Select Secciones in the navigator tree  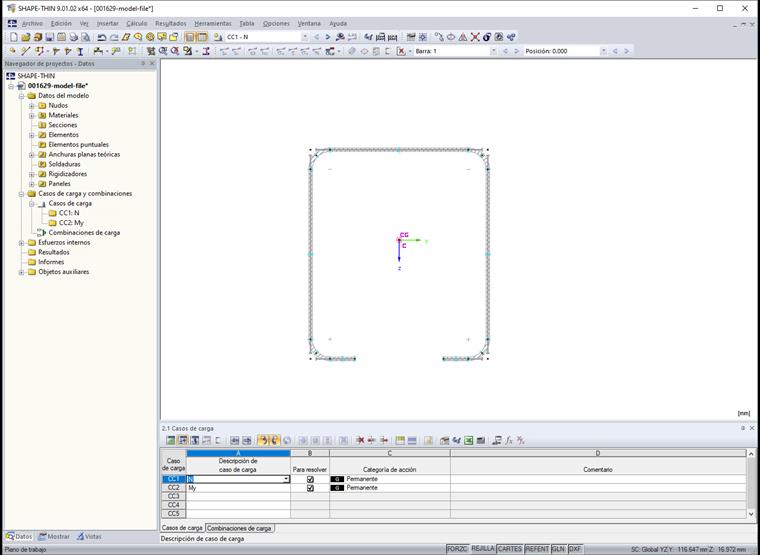coord(63,125)
